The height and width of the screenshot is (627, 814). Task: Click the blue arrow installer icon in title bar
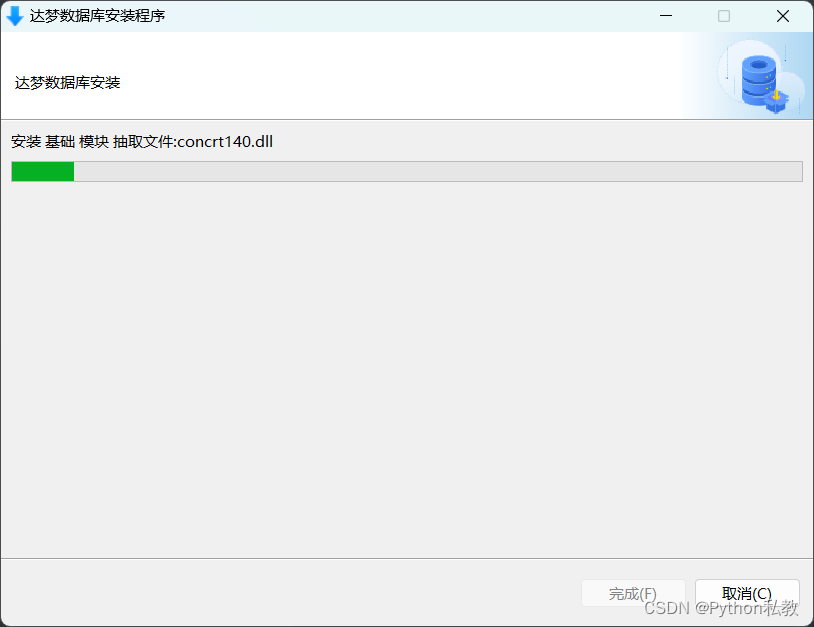click(15, 16)
